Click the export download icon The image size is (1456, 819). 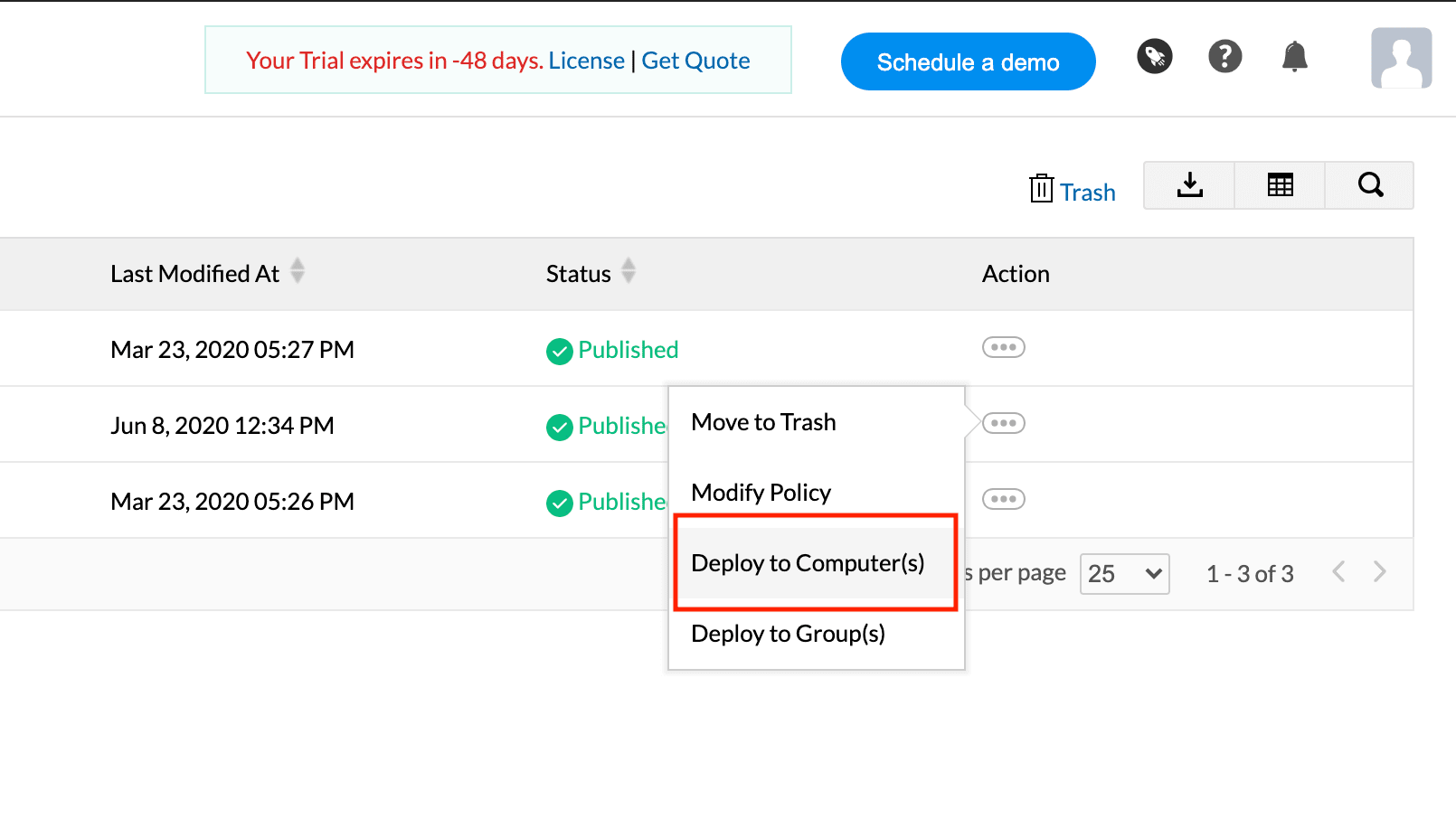click(1189, 185)
